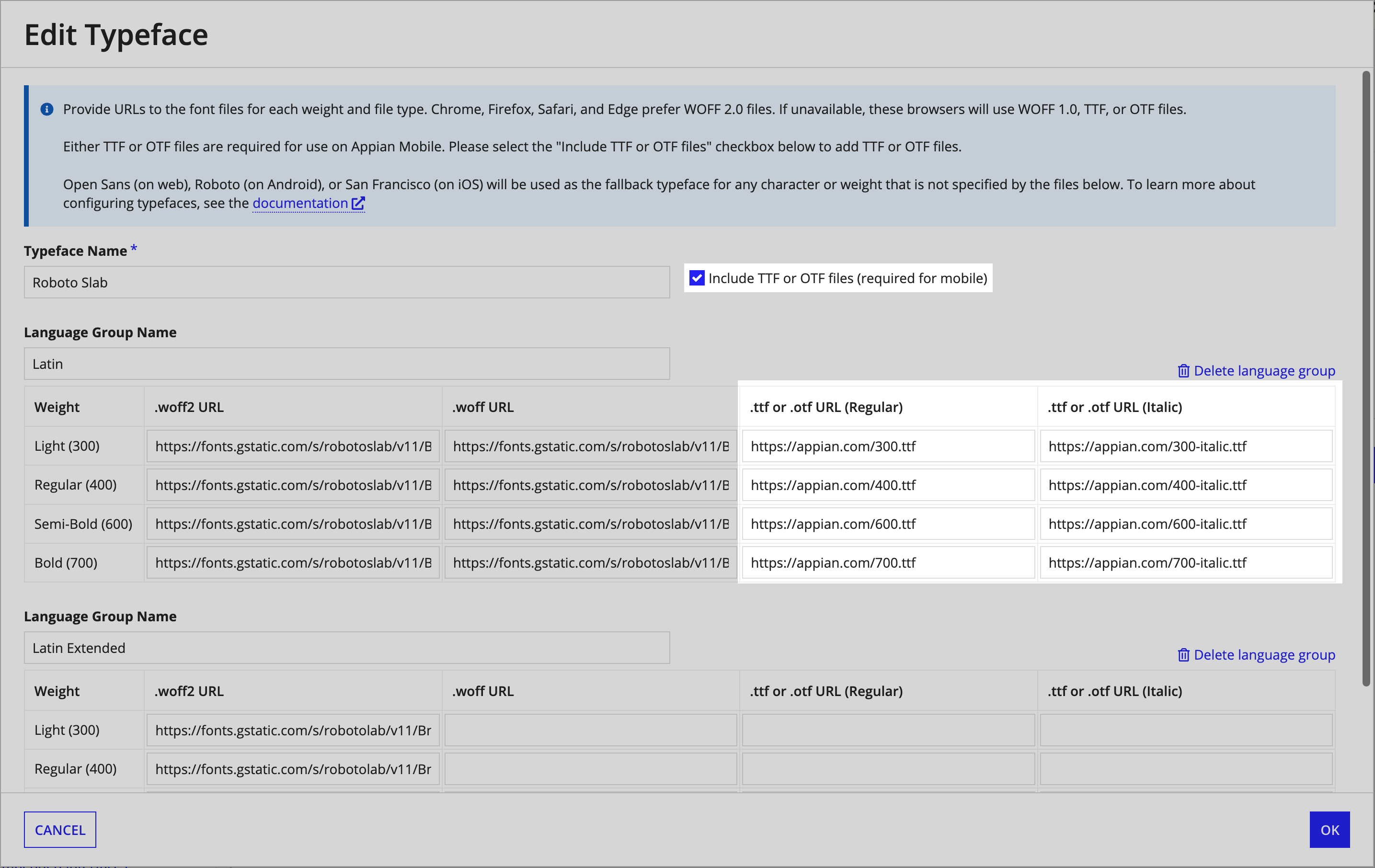Click the appian.com/600-italic.ttf field
The width and height of the screenshot is (1375, 868).
click(x=1186, y=524)
